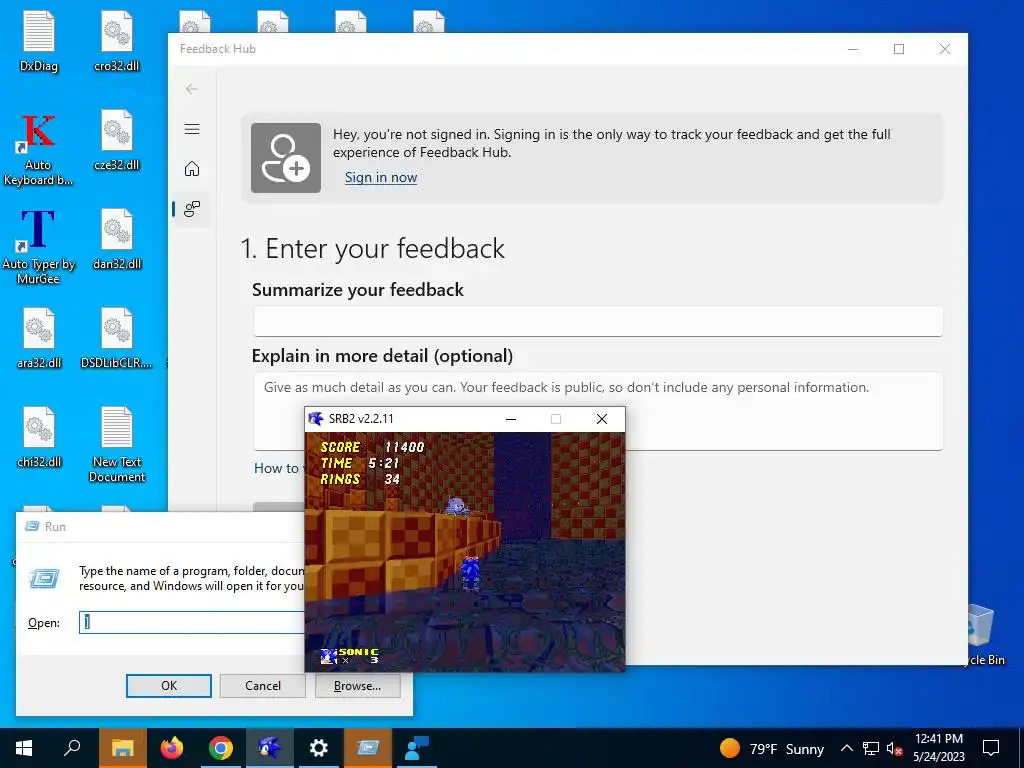1024x768 pixels.
Task: Open clock and calendar flyout
Action: click(938, 748)
